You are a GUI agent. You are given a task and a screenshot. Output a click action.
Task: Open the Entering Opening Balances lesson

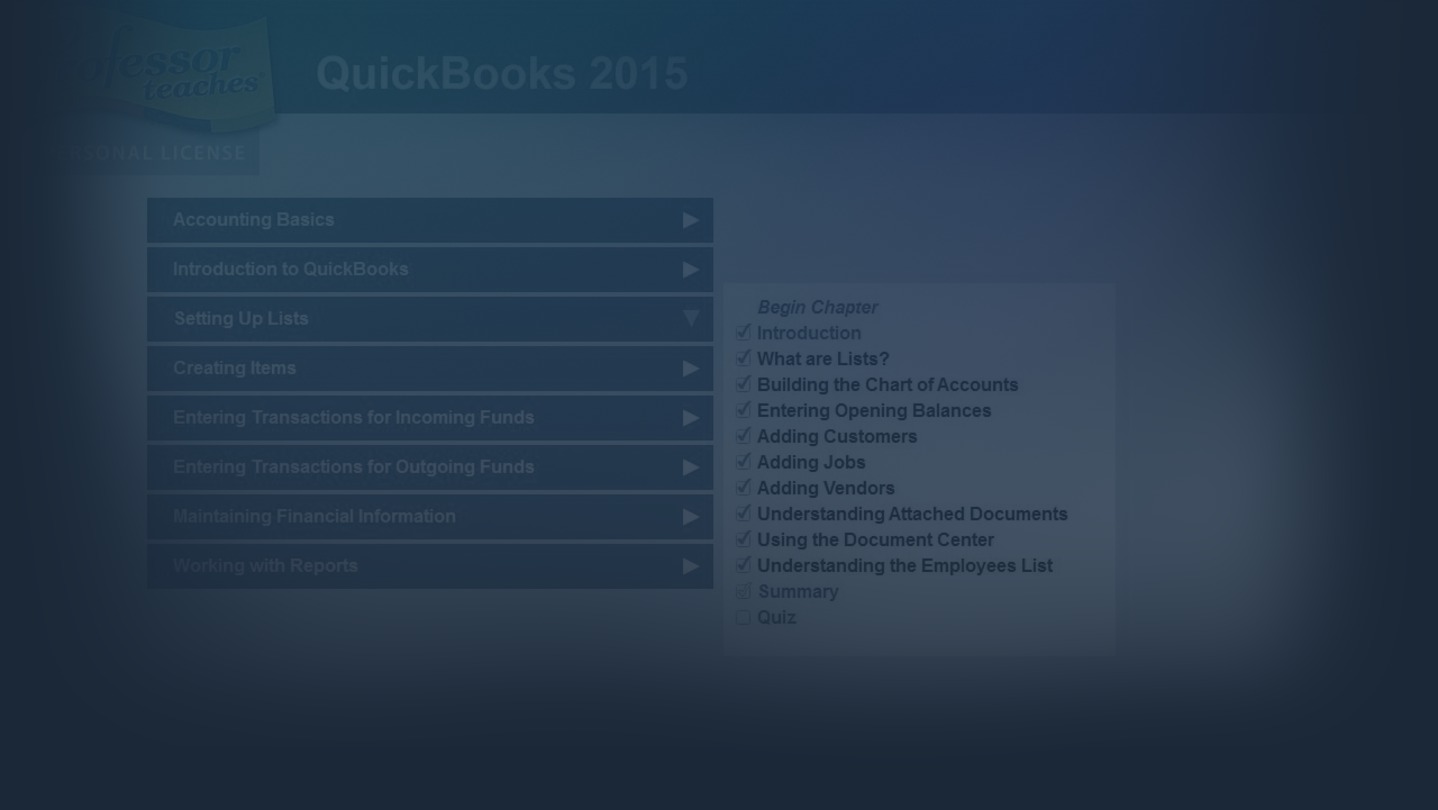(x=874, y=411)
